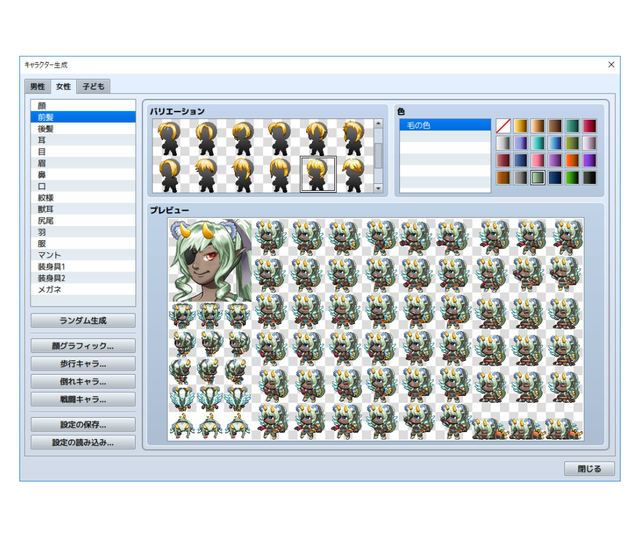Screen dimensions: 640x538
Task: Switch to the 男性 tab
Action: 38,87
